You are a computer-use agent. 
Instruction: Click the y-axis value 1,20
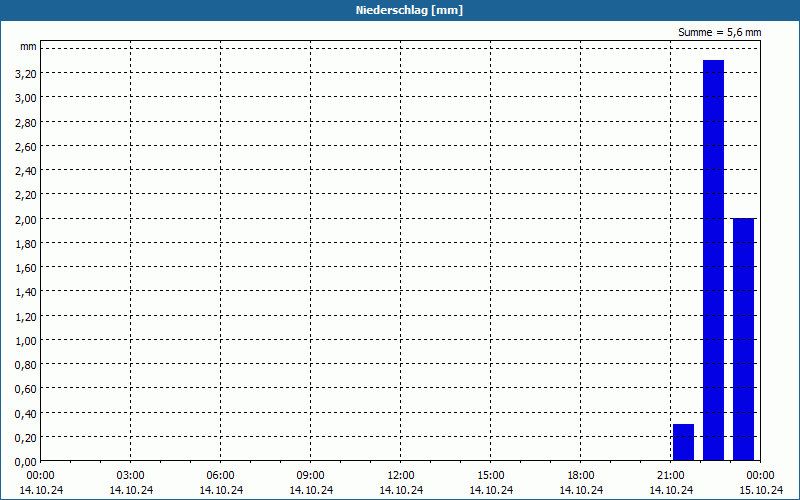[x=26, y=317]
